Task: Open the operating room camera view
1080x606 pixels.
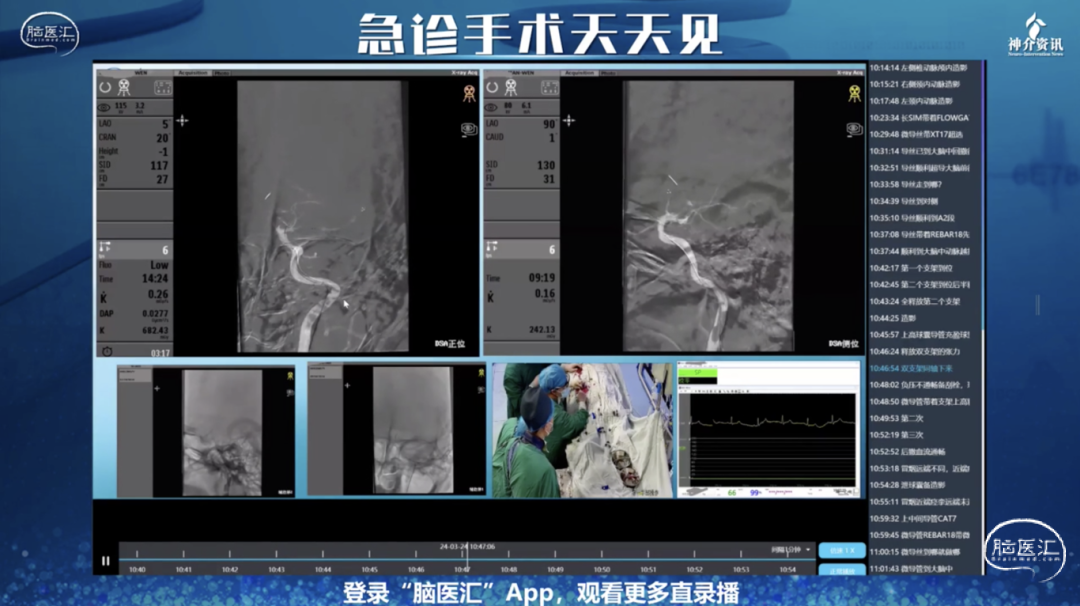Action: tap(583, 430)
